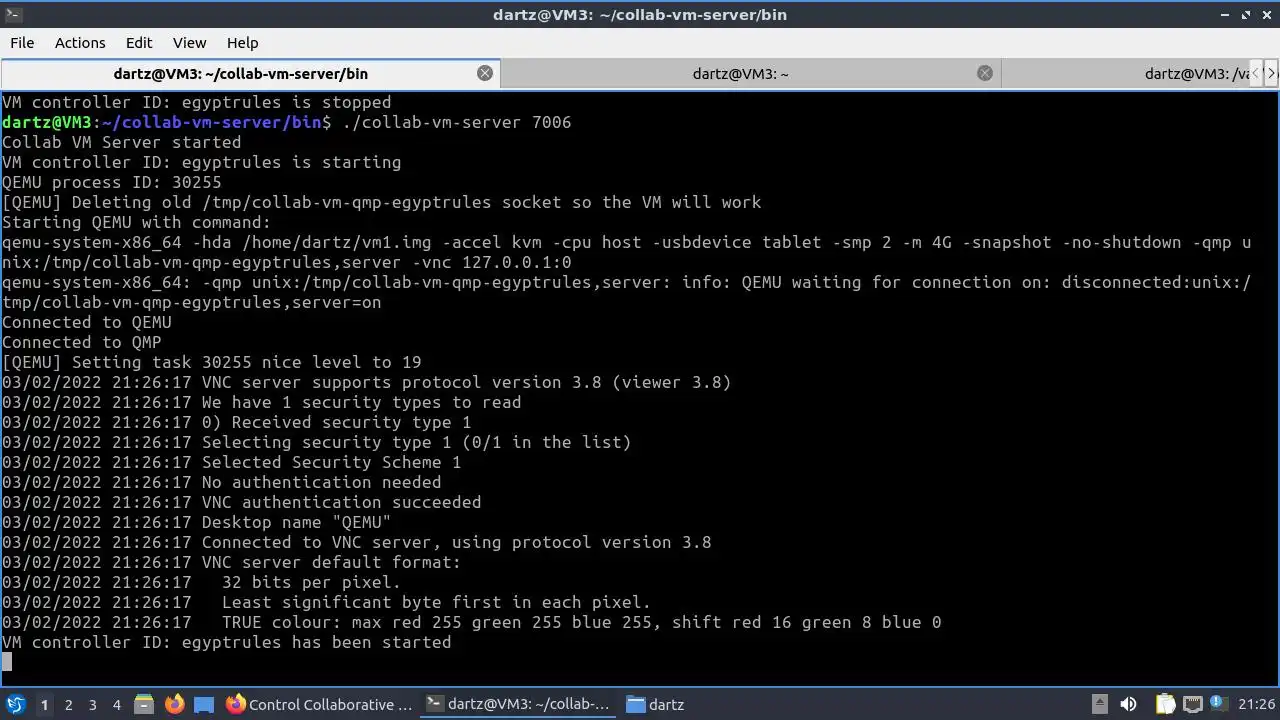Click 'QEMU process ID: 30255' line

point(112,182)
